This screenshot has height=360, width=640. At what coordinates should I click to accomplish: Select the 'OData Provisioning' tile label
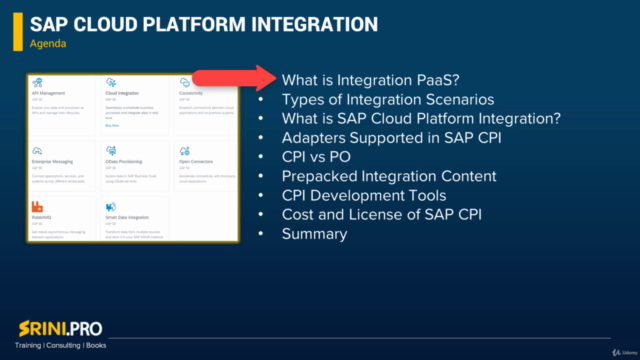click(124, 162)
